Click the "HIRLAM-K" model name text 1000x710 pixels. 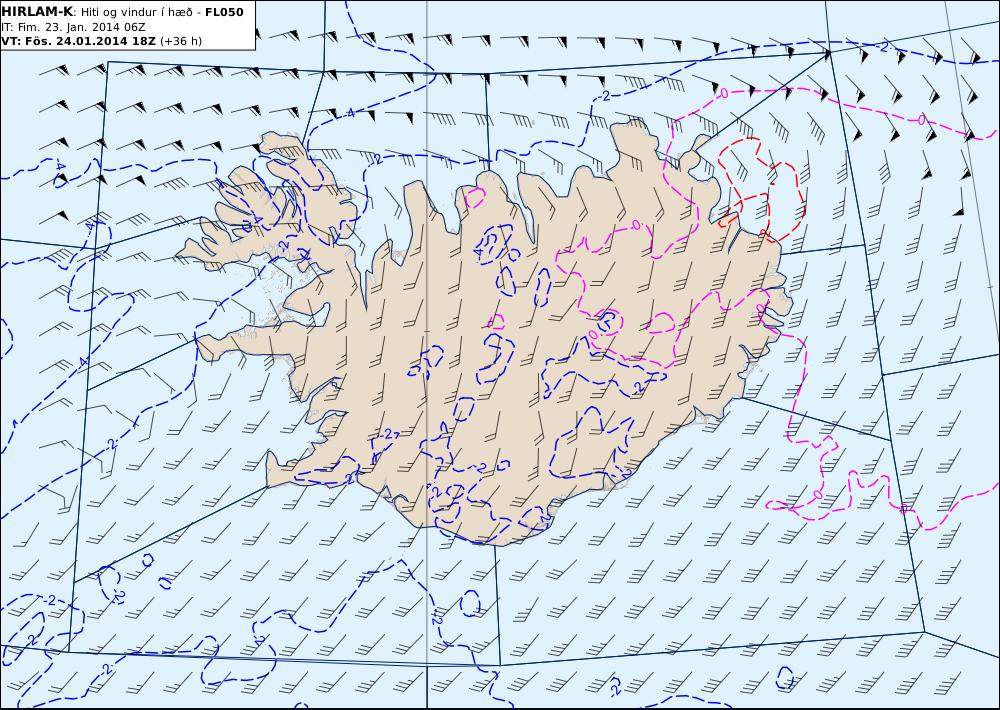pyautogui.click(x=37, y=12)
